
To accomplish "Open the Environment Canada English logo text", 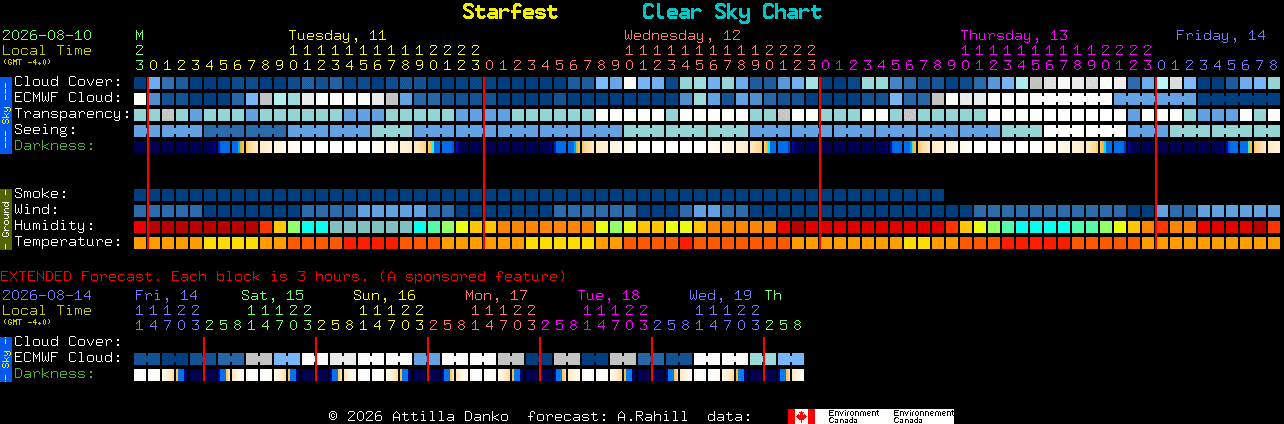I will 853,416.
